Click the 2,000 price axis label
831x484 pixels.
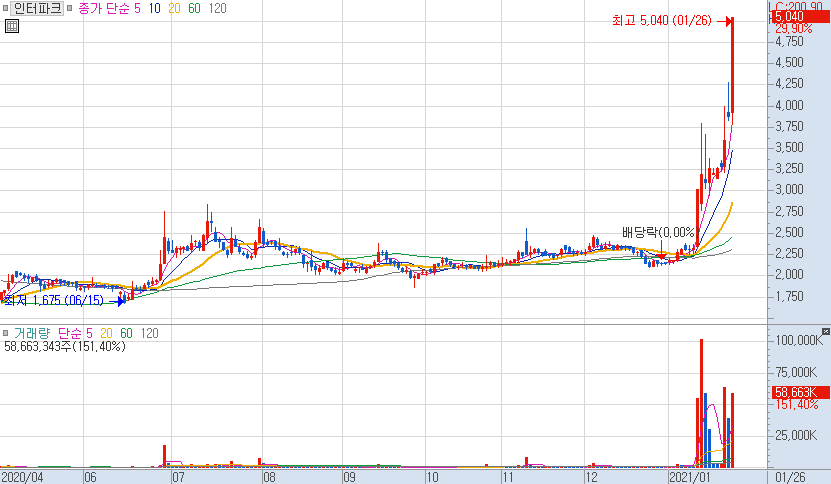coord(790,275)
